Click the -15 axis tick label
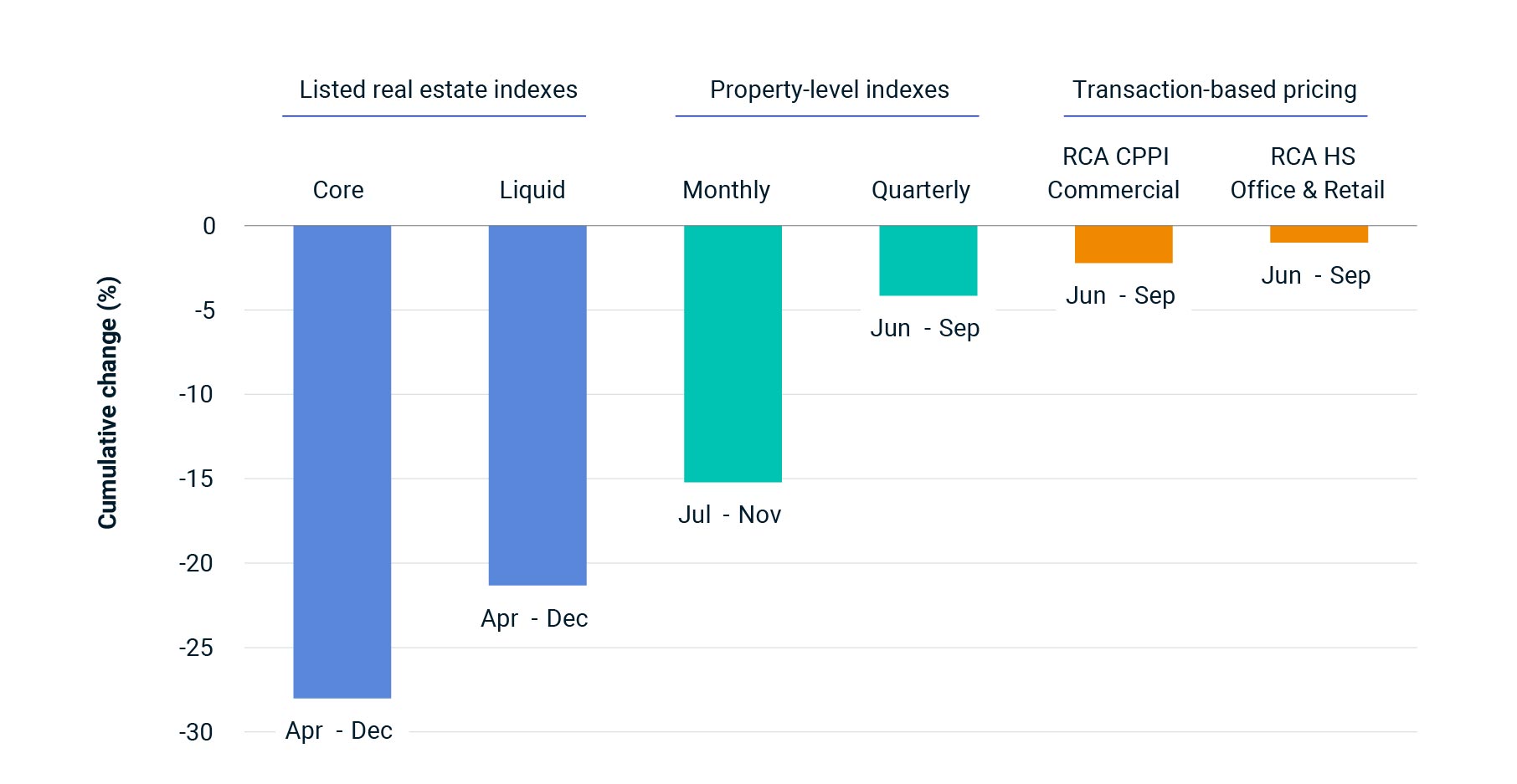 [196, 479]
